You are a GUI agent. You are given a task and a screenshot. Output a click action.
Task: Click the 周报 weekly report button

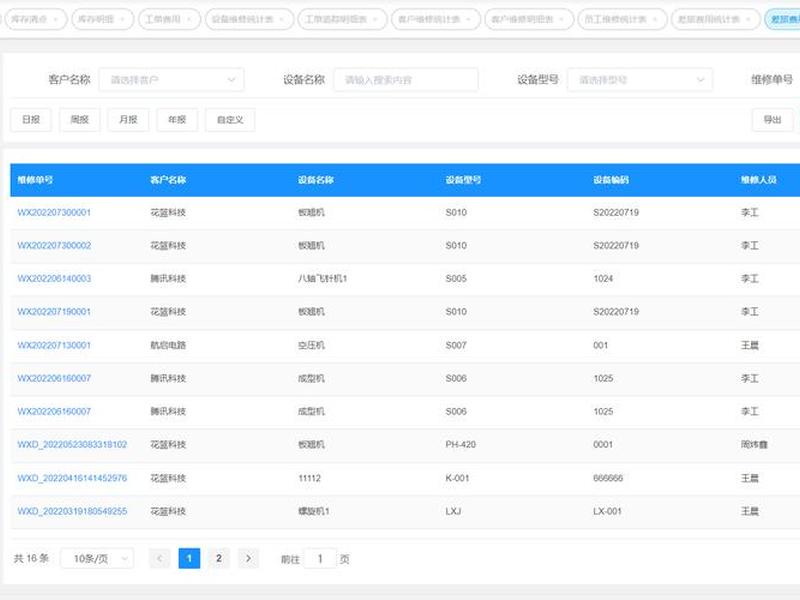point(80,119)
